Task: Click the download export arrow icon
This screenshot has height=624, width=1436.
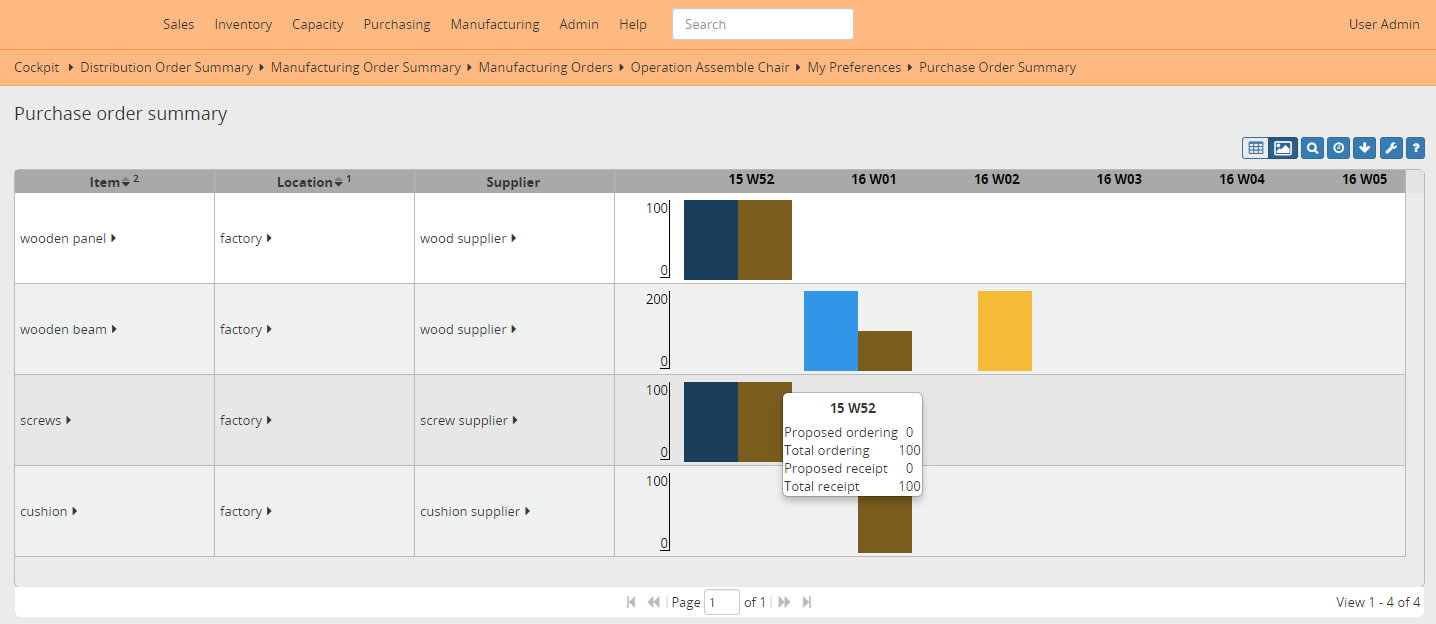Action: [x=1364, y=148]
